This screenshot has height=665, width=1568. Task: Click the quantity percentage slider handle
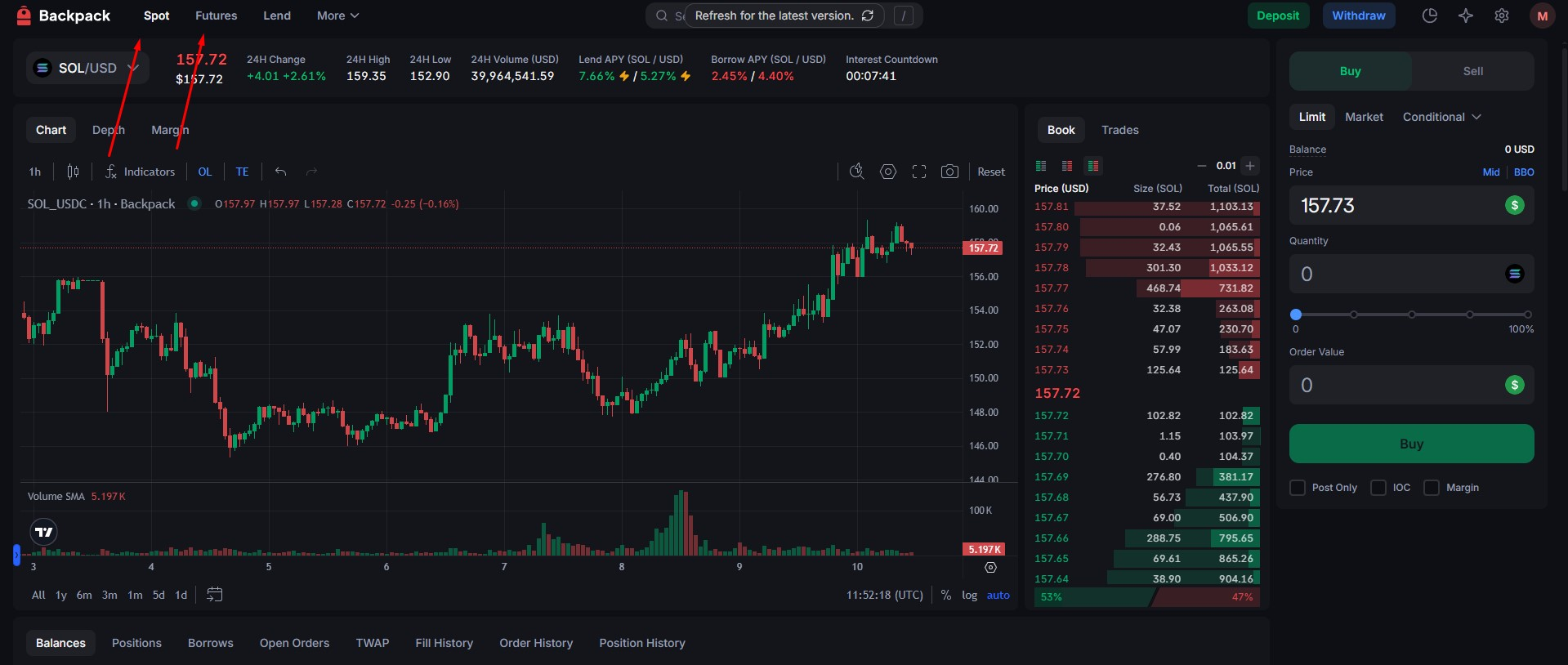[x=1296, y=315]
